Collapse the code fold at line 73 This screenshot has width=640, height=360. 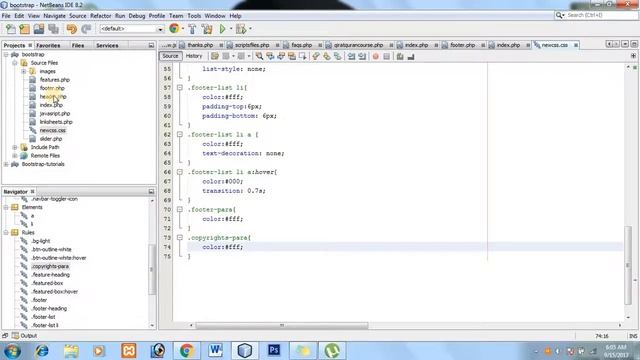(x=180, y=238)
